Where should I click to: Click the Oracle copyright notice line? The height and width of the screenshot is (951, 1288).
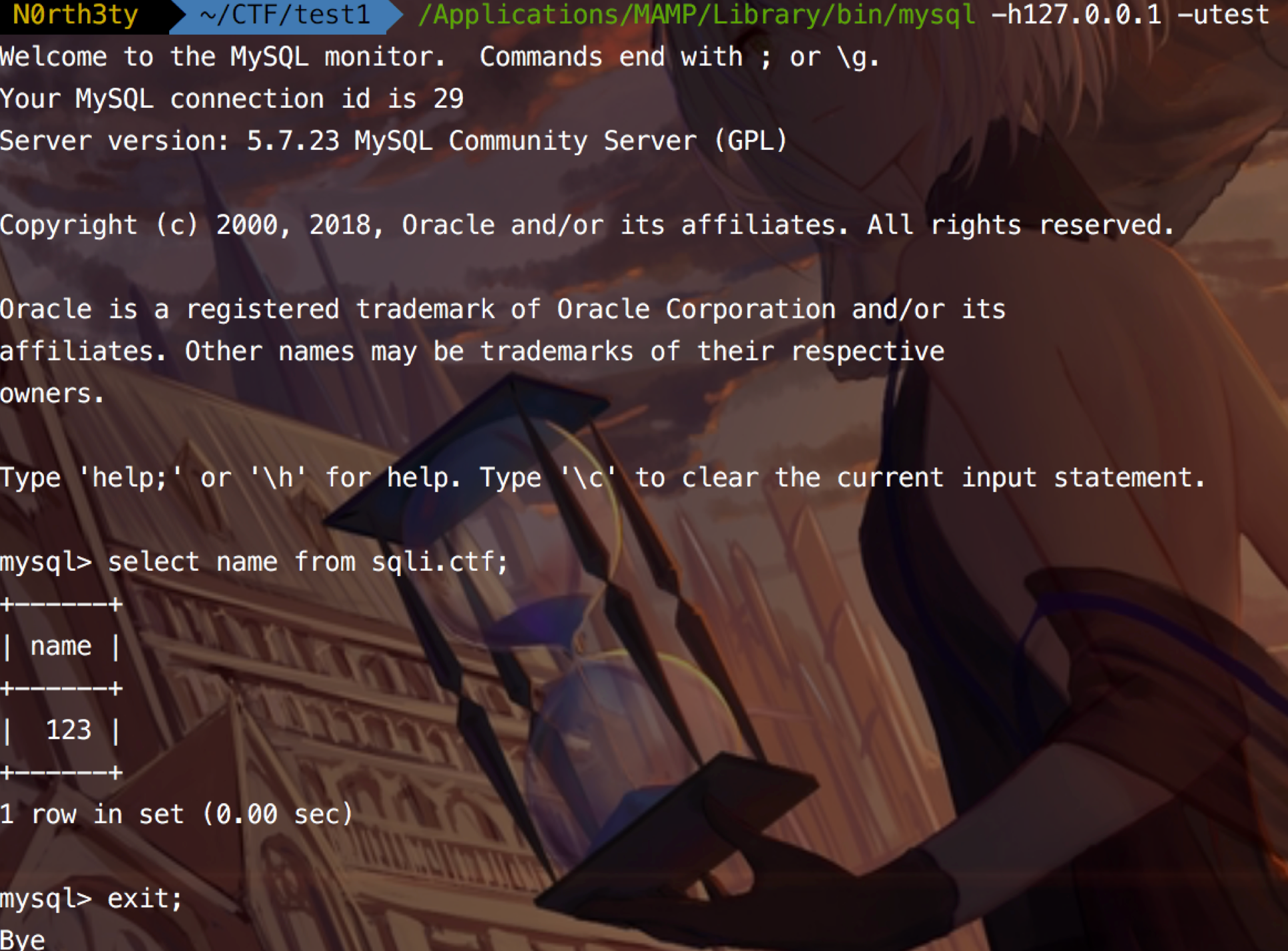pos(587,225)
